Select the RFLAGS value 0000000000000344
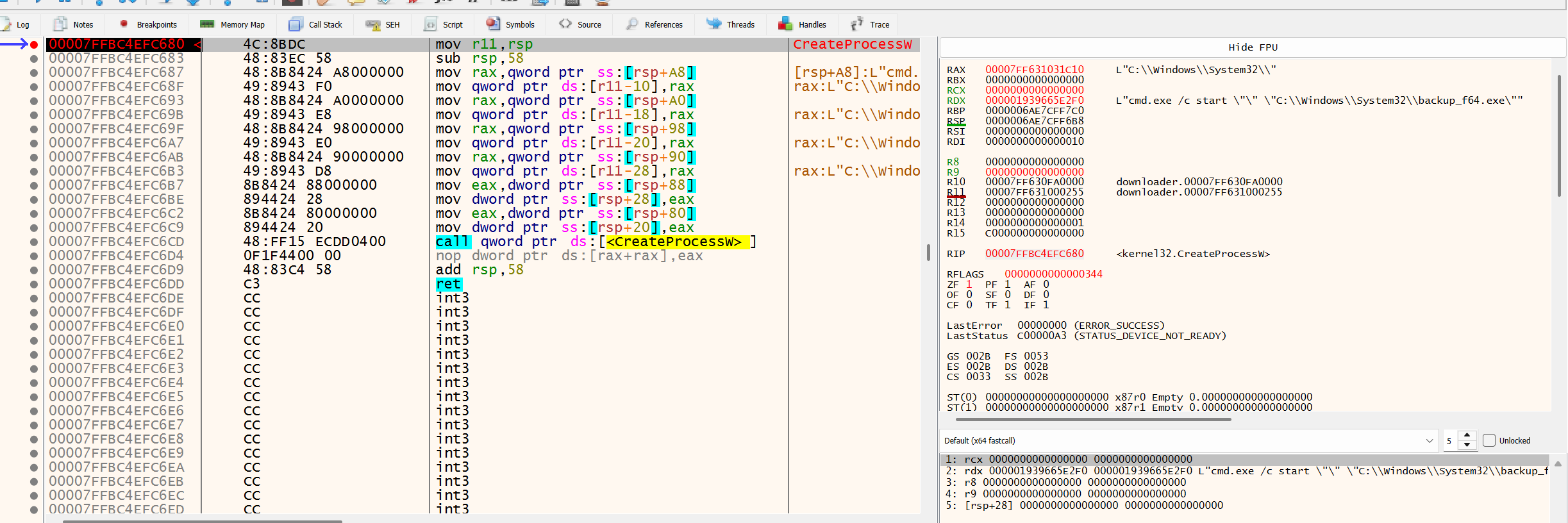Image resolution: width=1568 pixels, height=523 pixels. 1053,274
